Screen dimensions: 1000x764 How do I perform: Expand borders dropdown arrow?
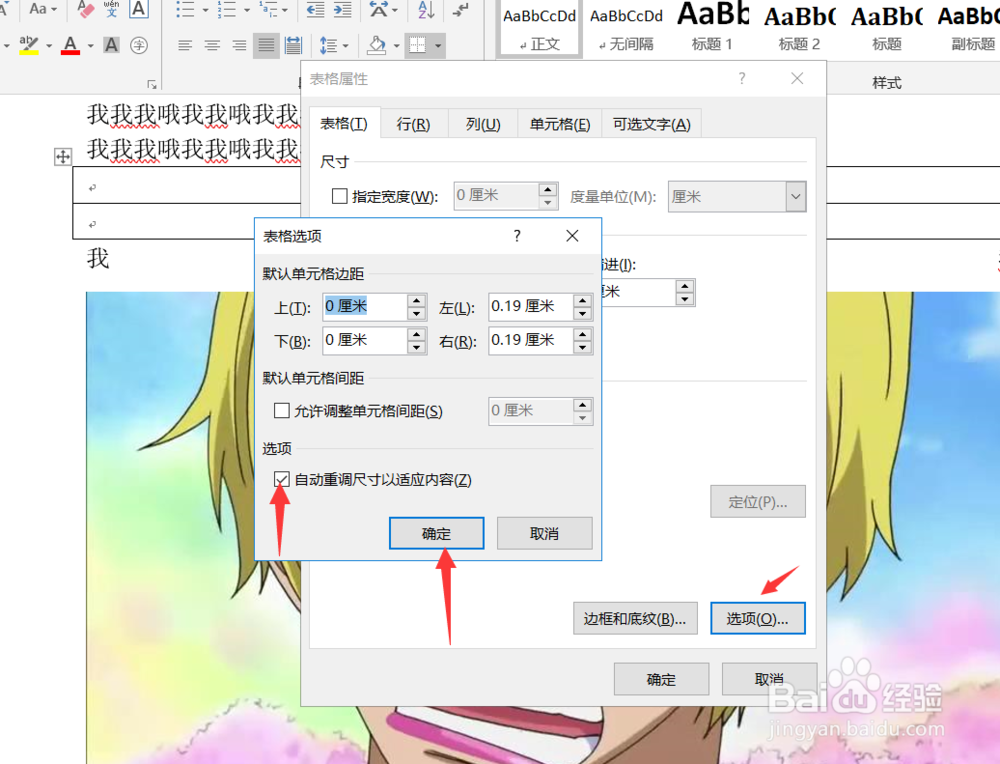click(x=438, y=45)
